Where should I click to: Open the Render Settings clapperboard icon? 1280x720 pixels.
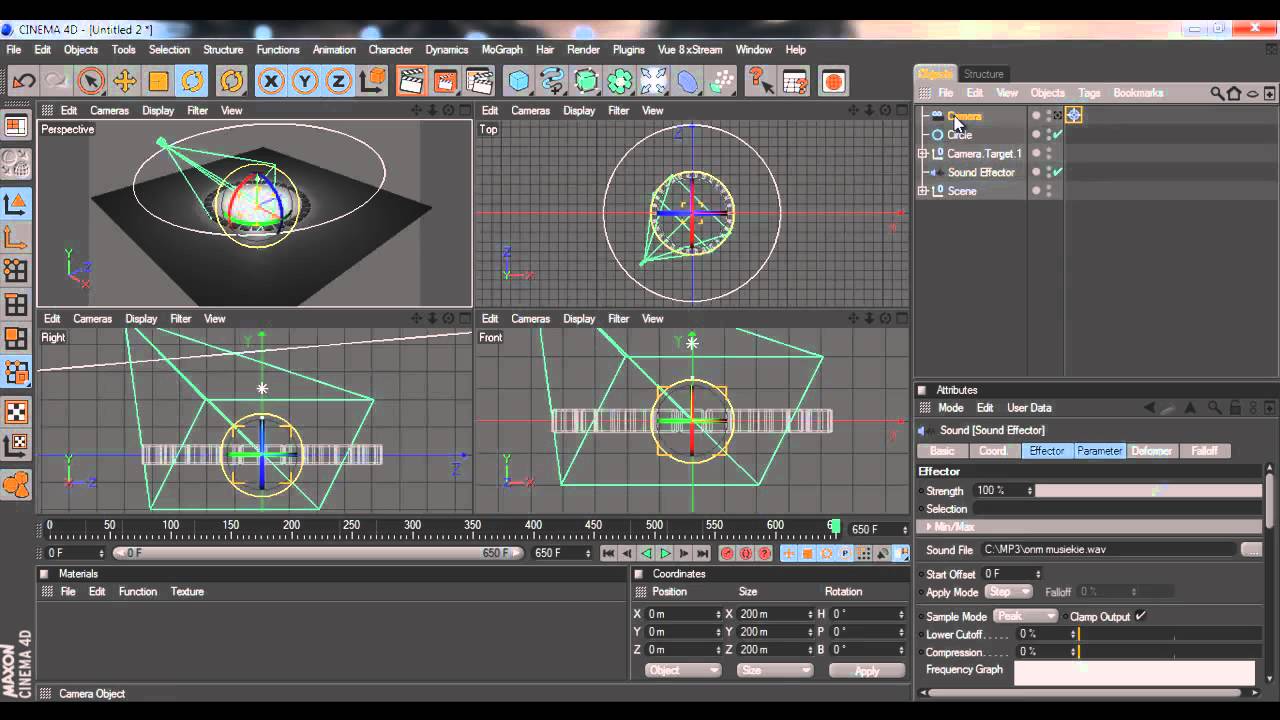[x=480, y=81]
